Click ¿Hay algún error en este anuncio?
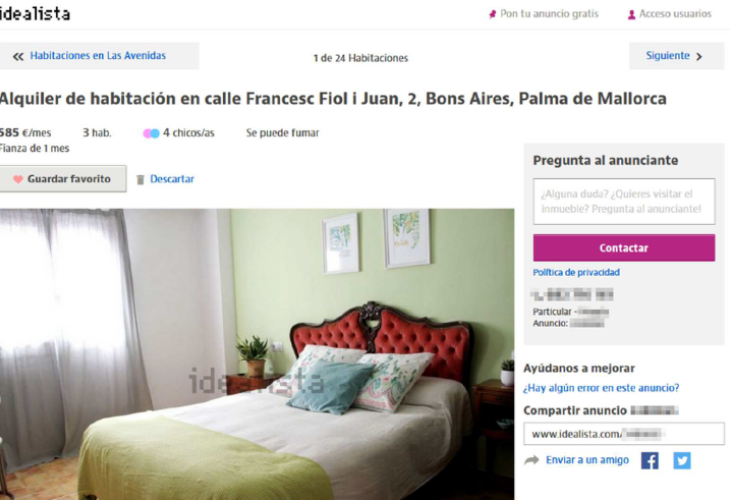Image resolution: width=730 pixels, height=500 pixels. 601,388
